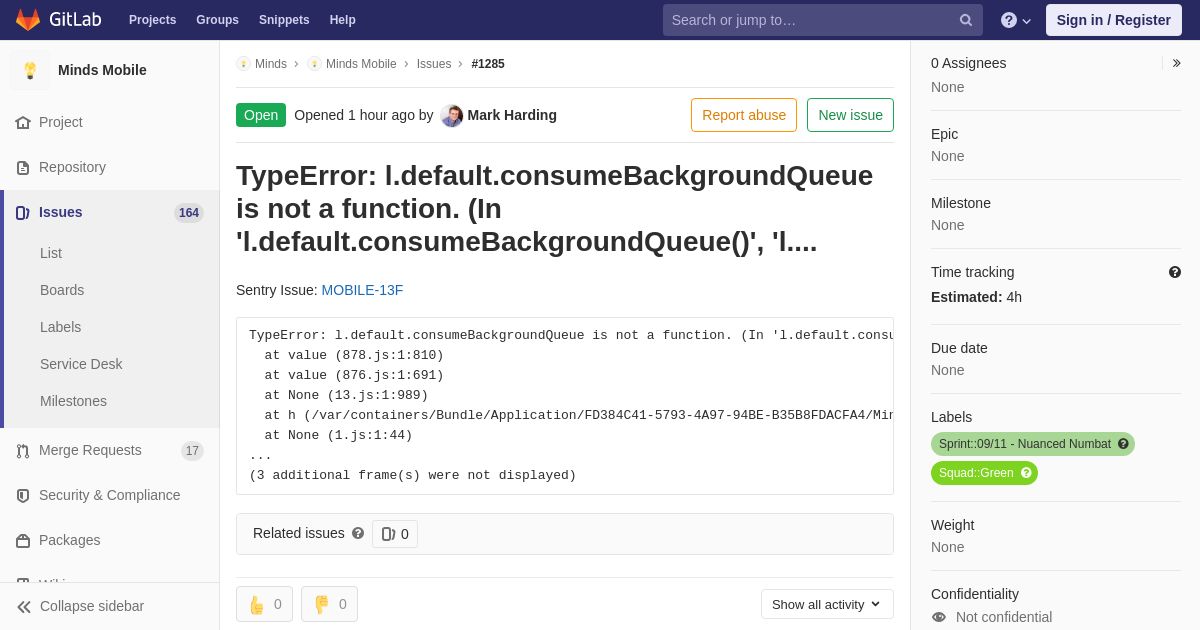Select the Issues icon in sidebar
This screenshot has height=630, width=1200.
pyautogui.click(x=23, y=212)
